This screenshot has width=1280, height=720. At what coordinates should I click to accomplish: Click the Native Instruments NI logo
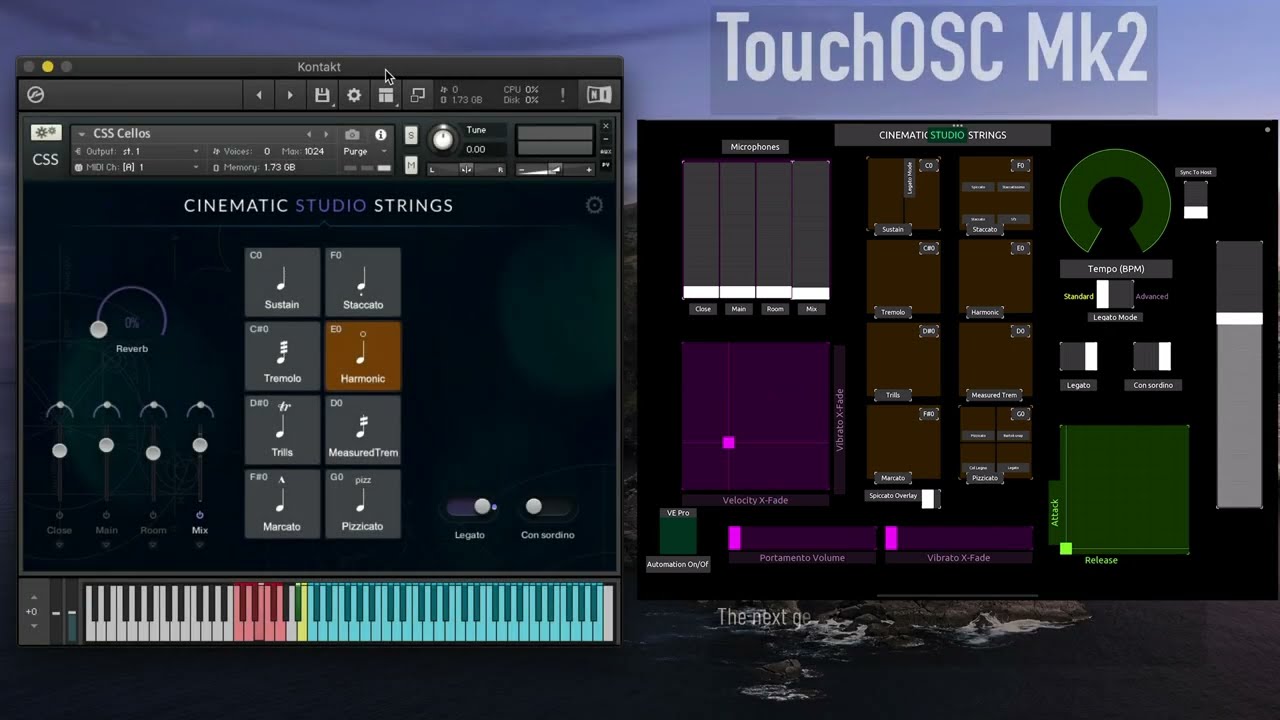599,95
